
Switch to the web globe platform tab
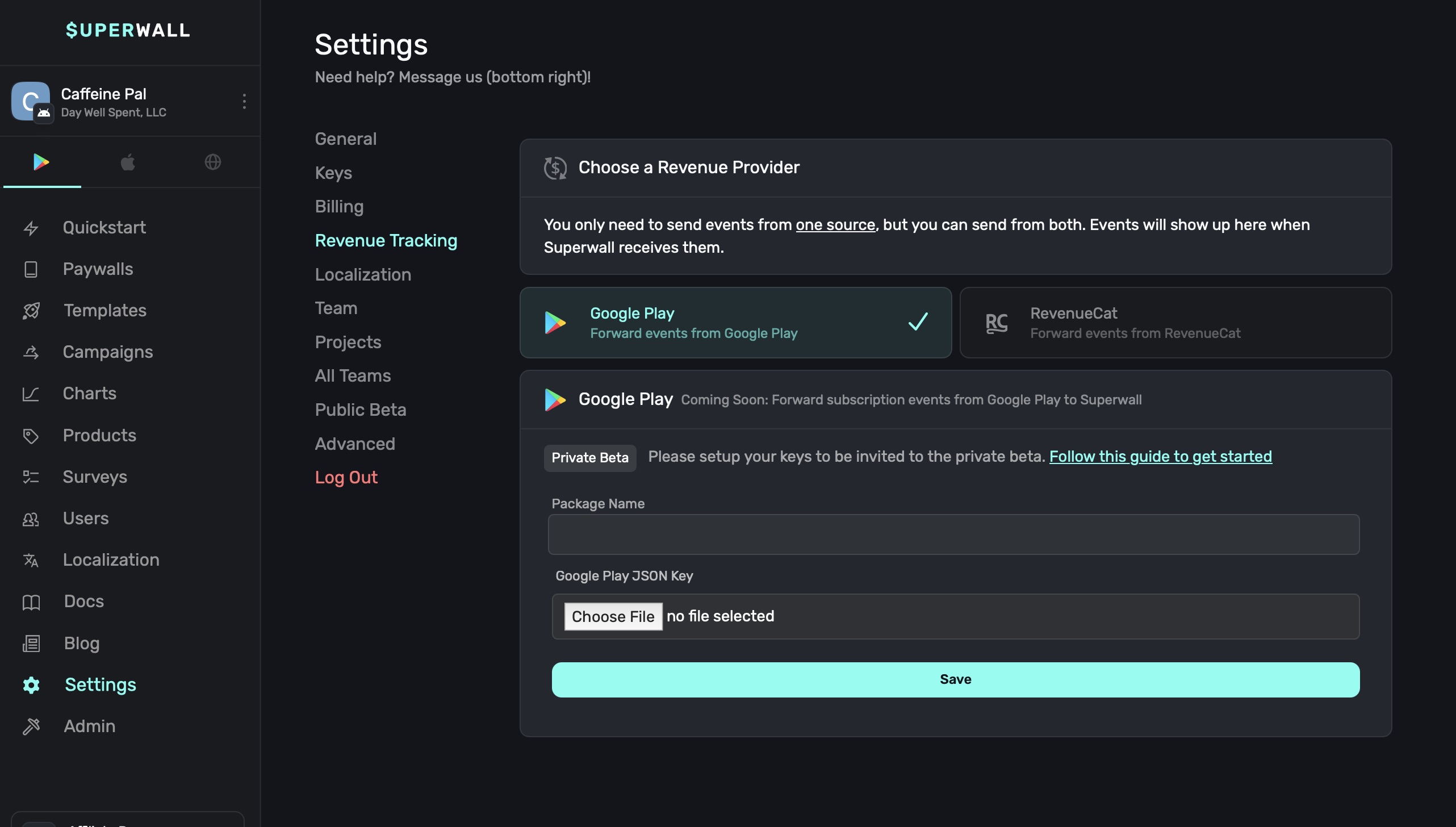(213, 162)
